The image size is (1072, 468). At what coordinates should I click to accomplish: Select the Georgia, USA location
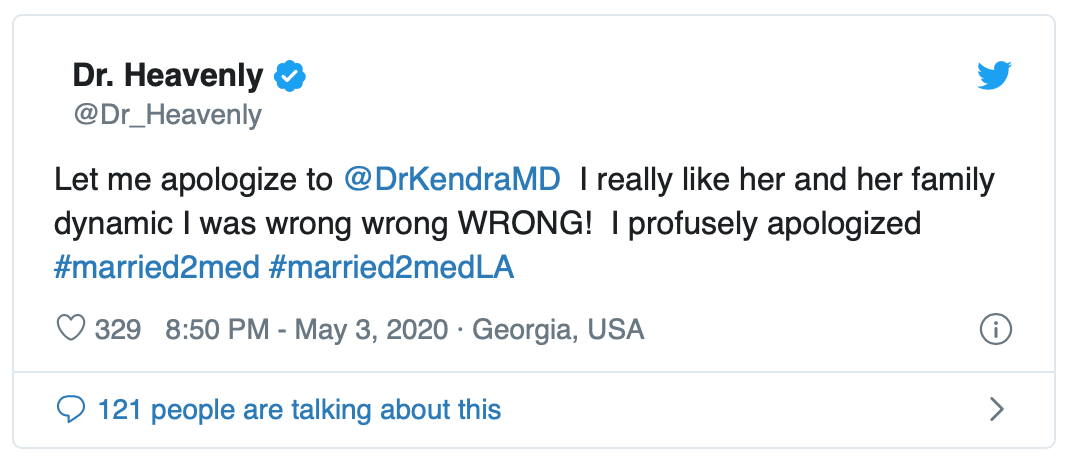[558, 329]
